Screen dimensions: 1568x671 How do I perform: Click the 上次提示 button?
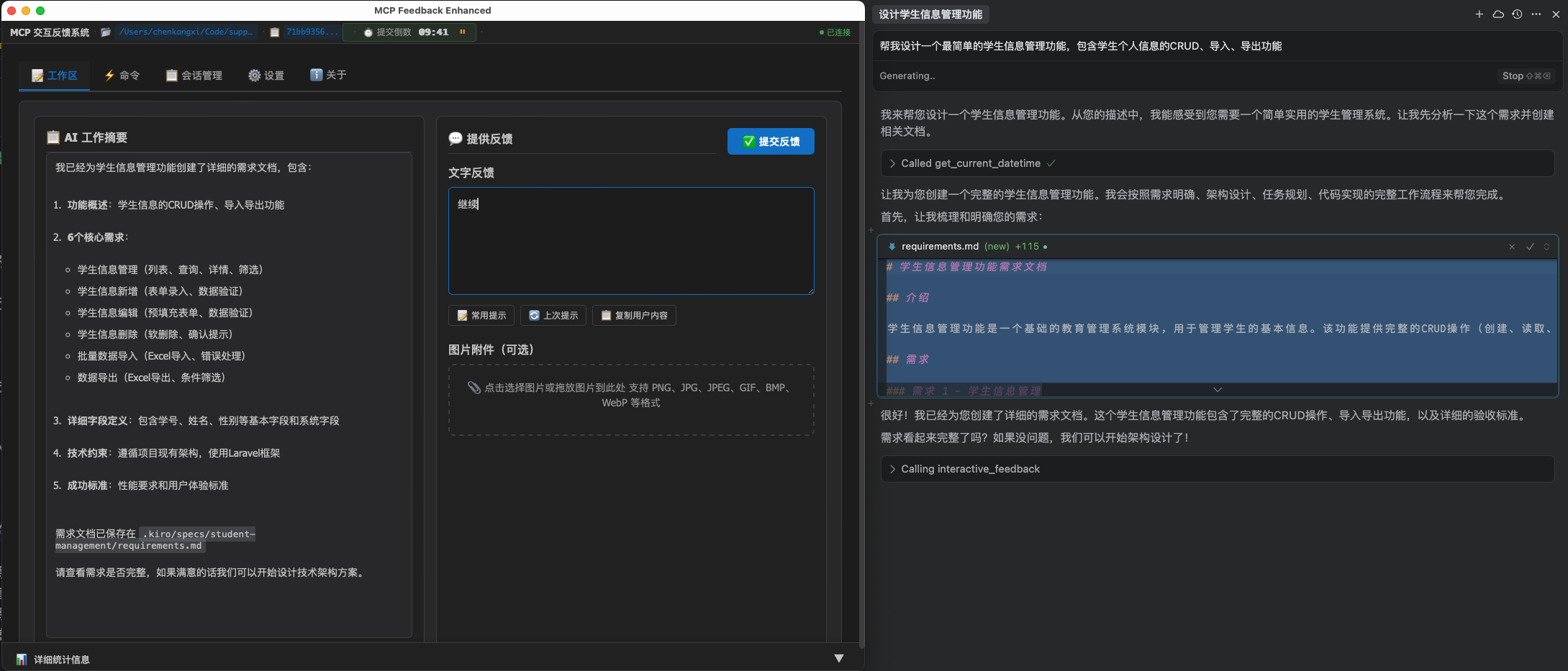pos(553,315)
